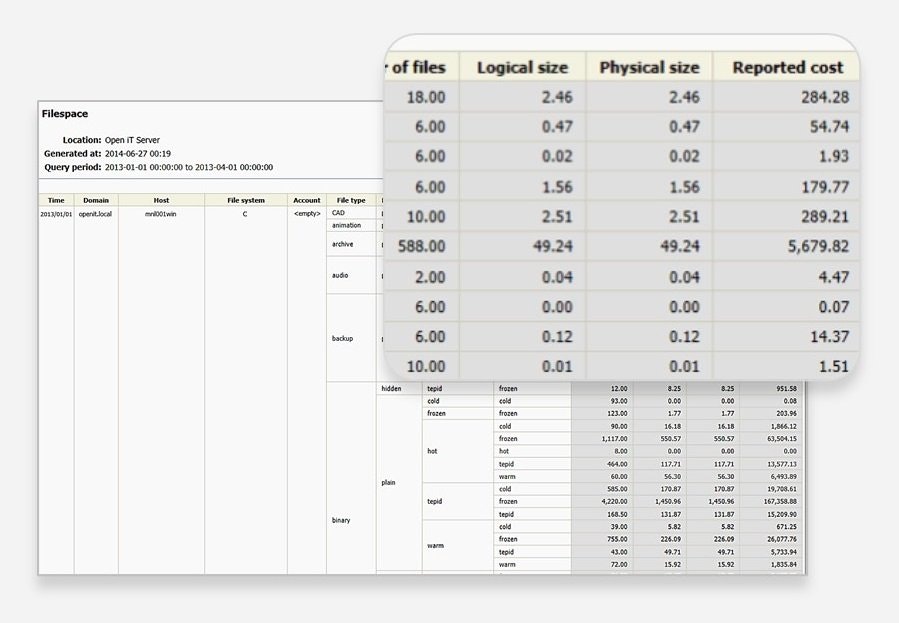Click the "Time" column header
The image size is (899, 623).
55,199
